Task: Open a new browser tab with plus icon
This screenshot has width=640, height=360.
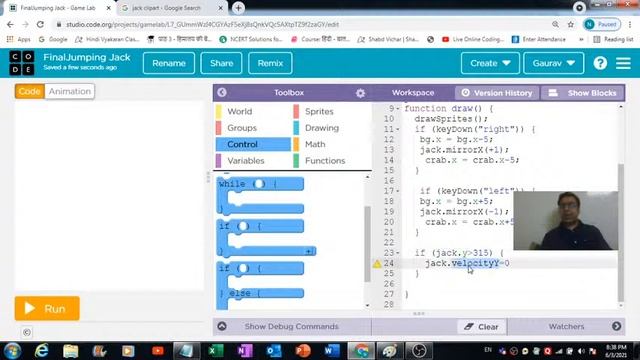Action: (238, 8)
